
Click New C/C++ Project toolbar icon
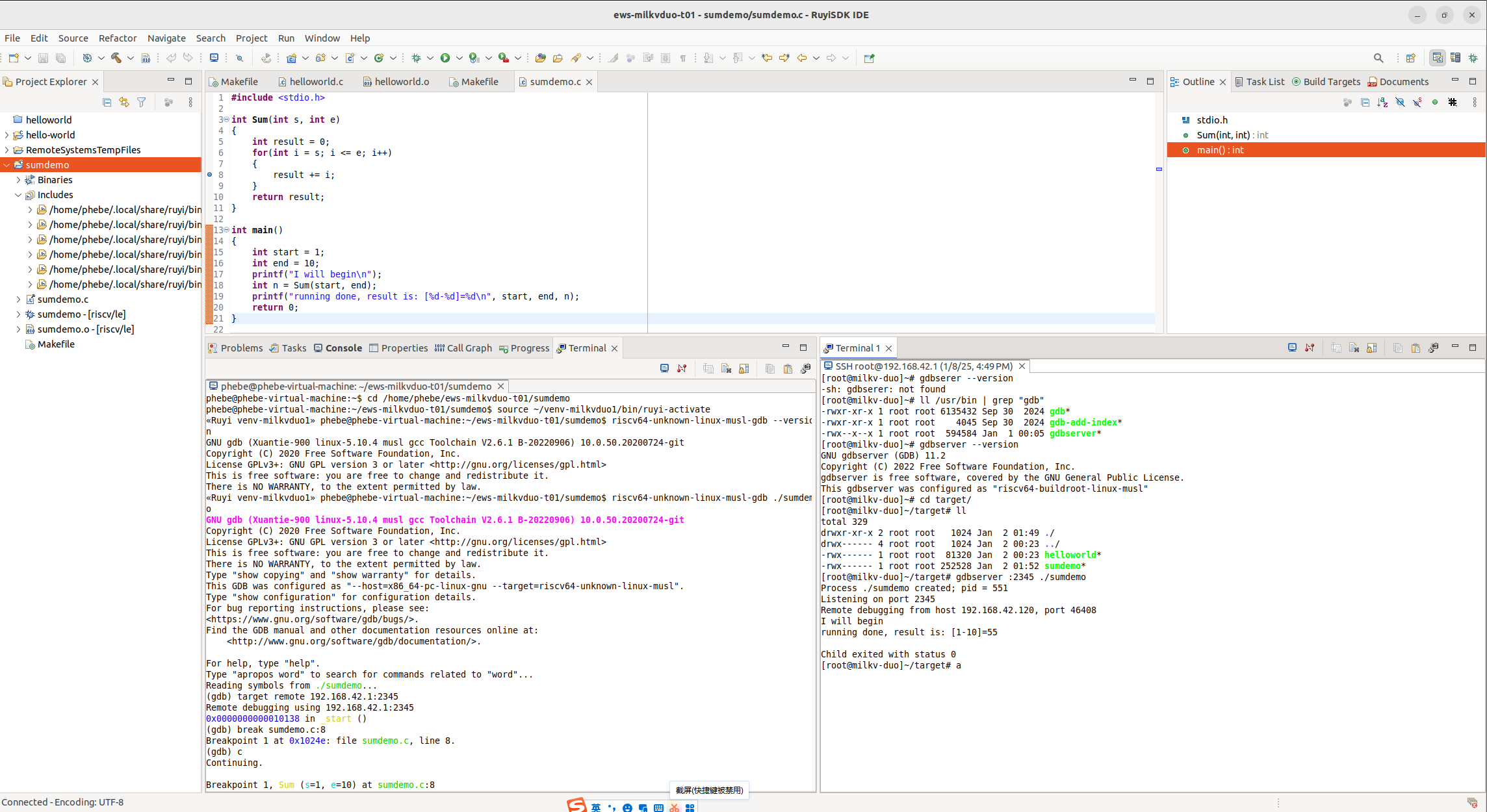pyautogui.click(x=291, y=58)
